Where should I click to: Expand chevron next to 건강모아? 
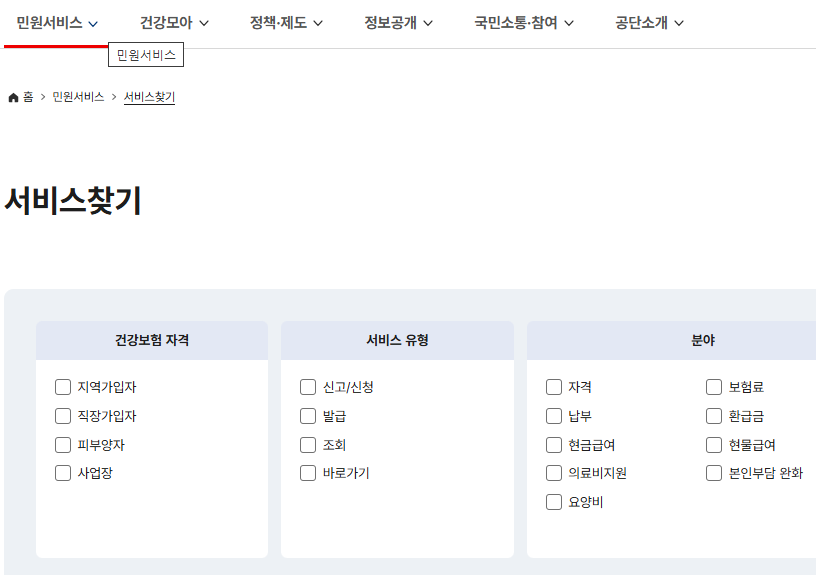pos(204,23)
